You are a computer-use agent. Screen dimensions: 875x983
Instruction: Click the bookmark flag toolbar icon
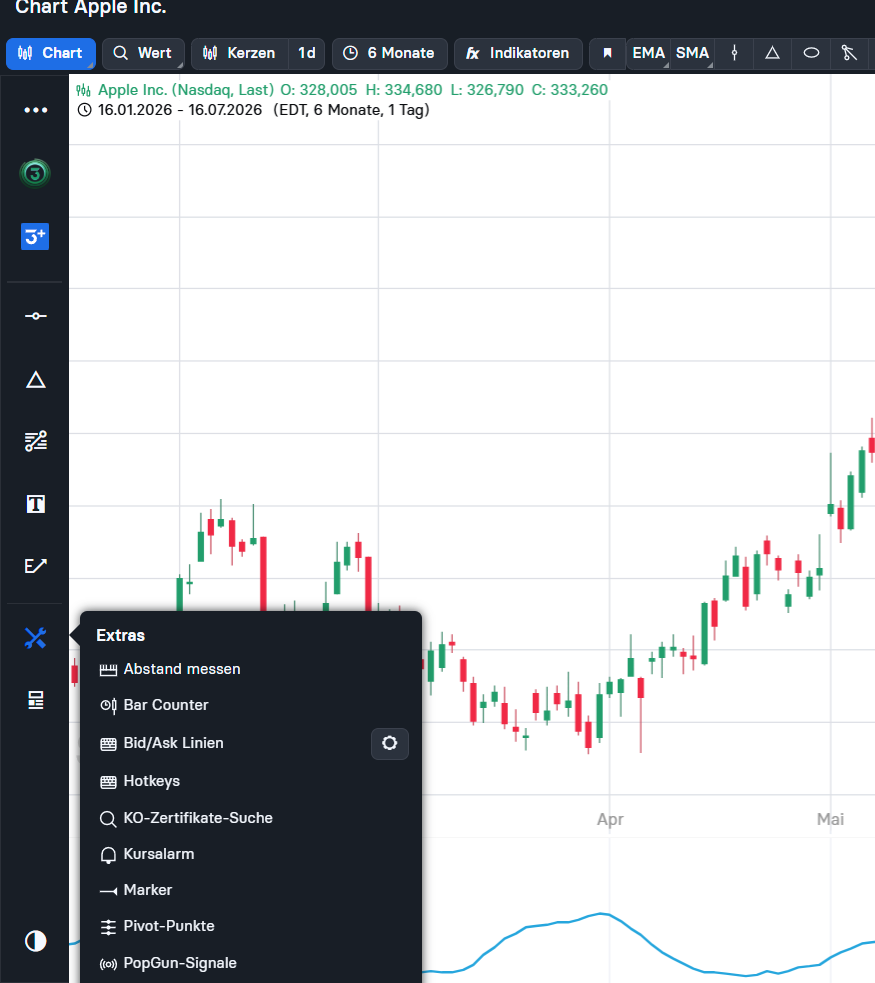(x=607, y=53)
